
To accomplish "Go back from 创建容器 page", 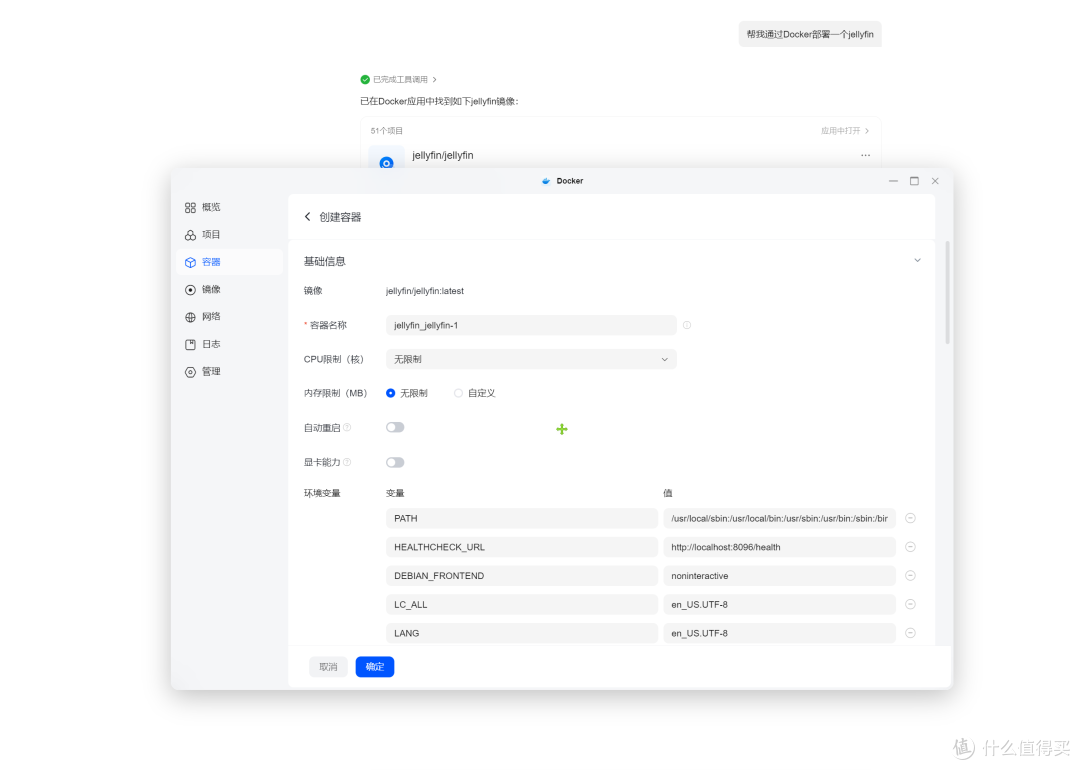I will coord(307,217).
